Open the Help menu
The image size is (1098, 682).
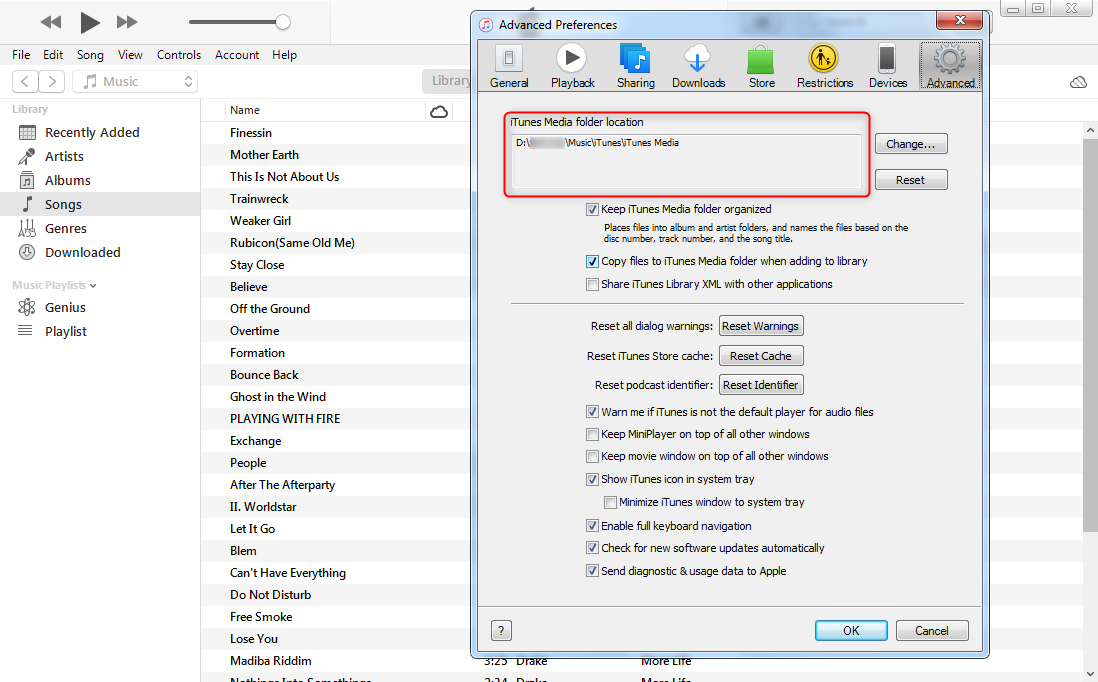click(284, 55)
